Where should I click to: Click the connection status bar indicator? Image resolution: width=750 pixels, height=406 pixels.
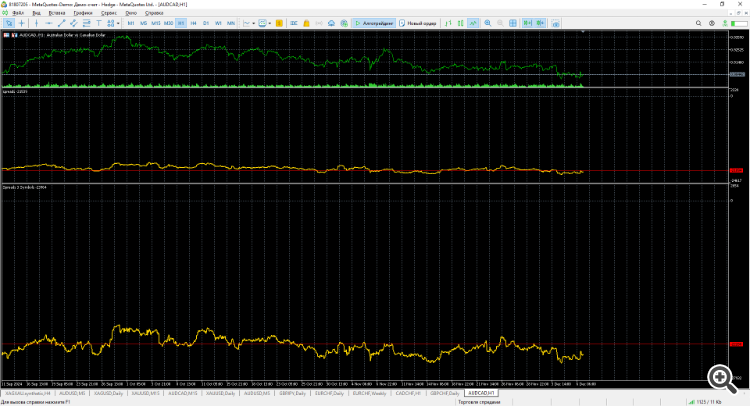tap(739, 23)
